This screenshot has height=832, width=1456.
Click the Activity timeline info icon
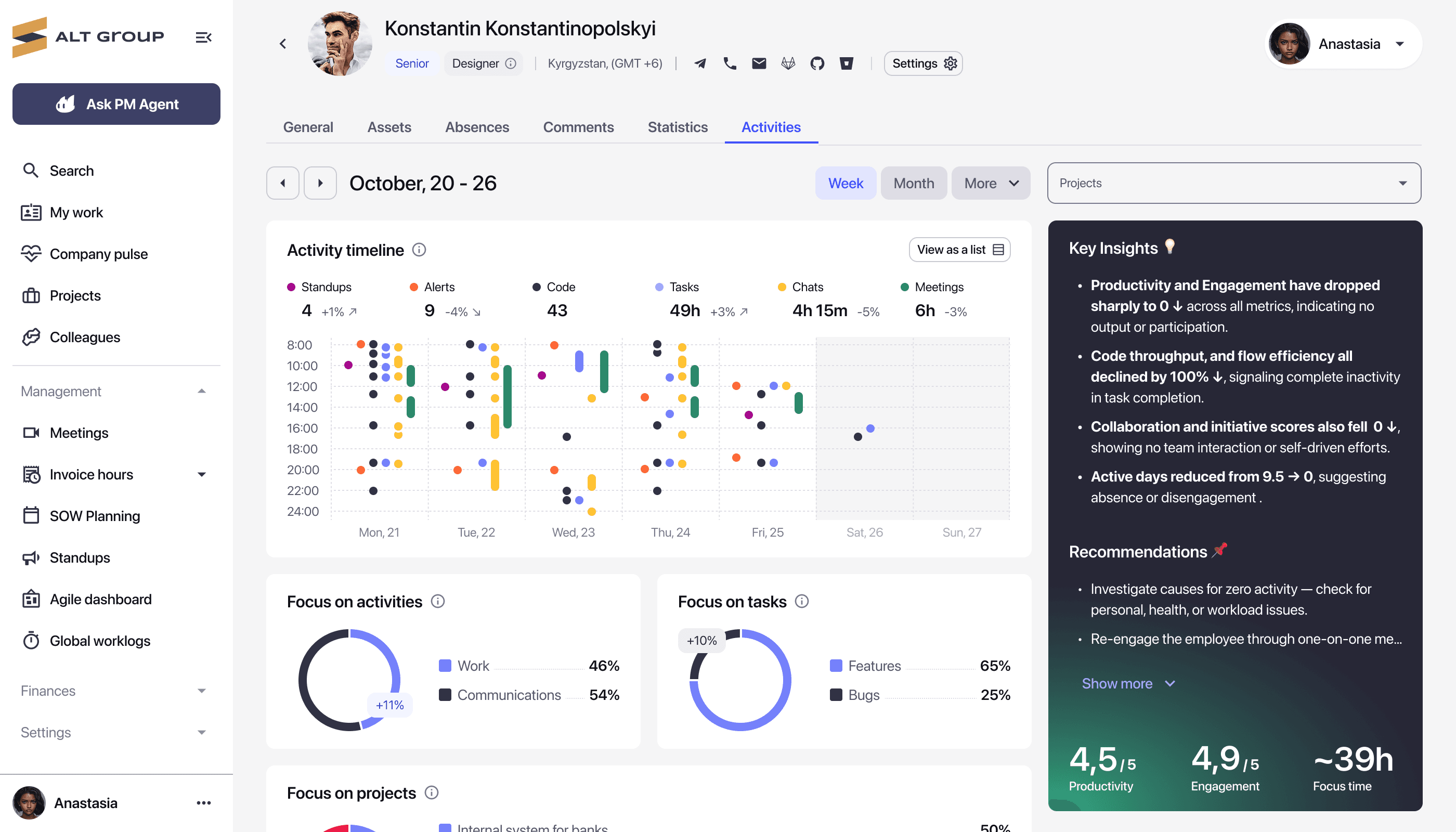tap(419, 250)
